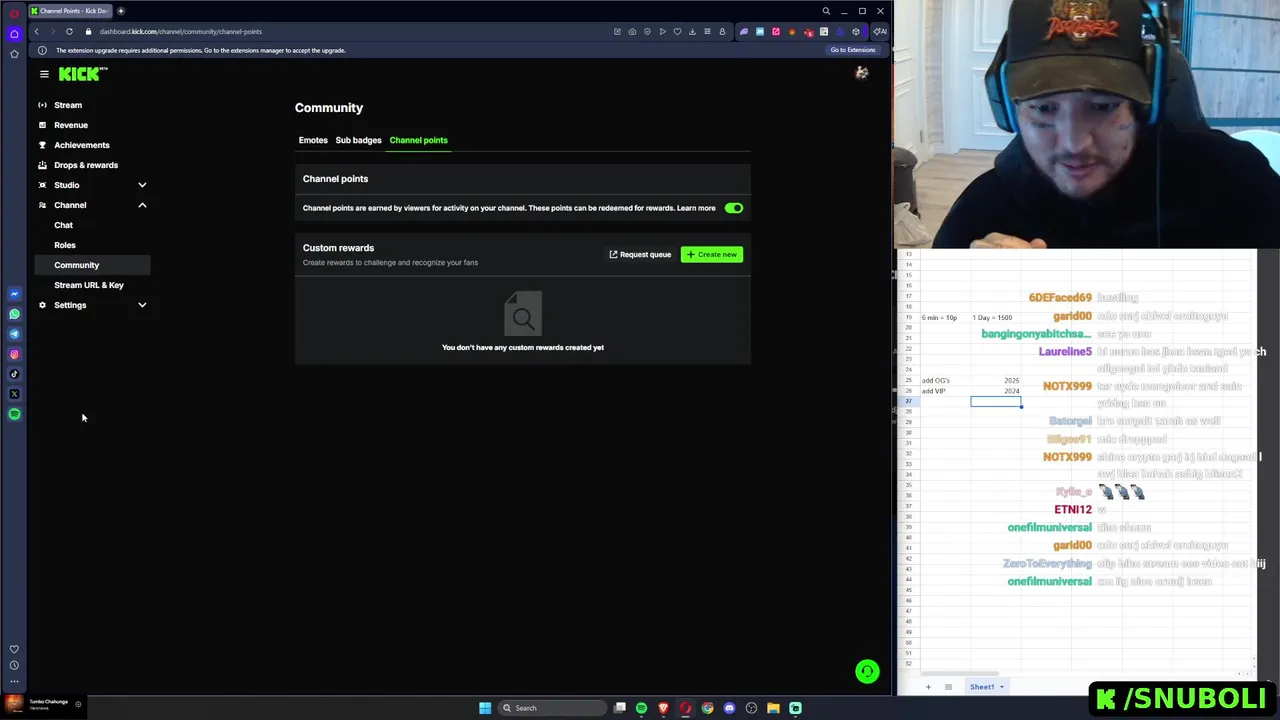The height and width of the screenshot is (720, 1280).
Task: Reload the page with the refresh icon
Action: pyautogui.click(x=69, y=31)
